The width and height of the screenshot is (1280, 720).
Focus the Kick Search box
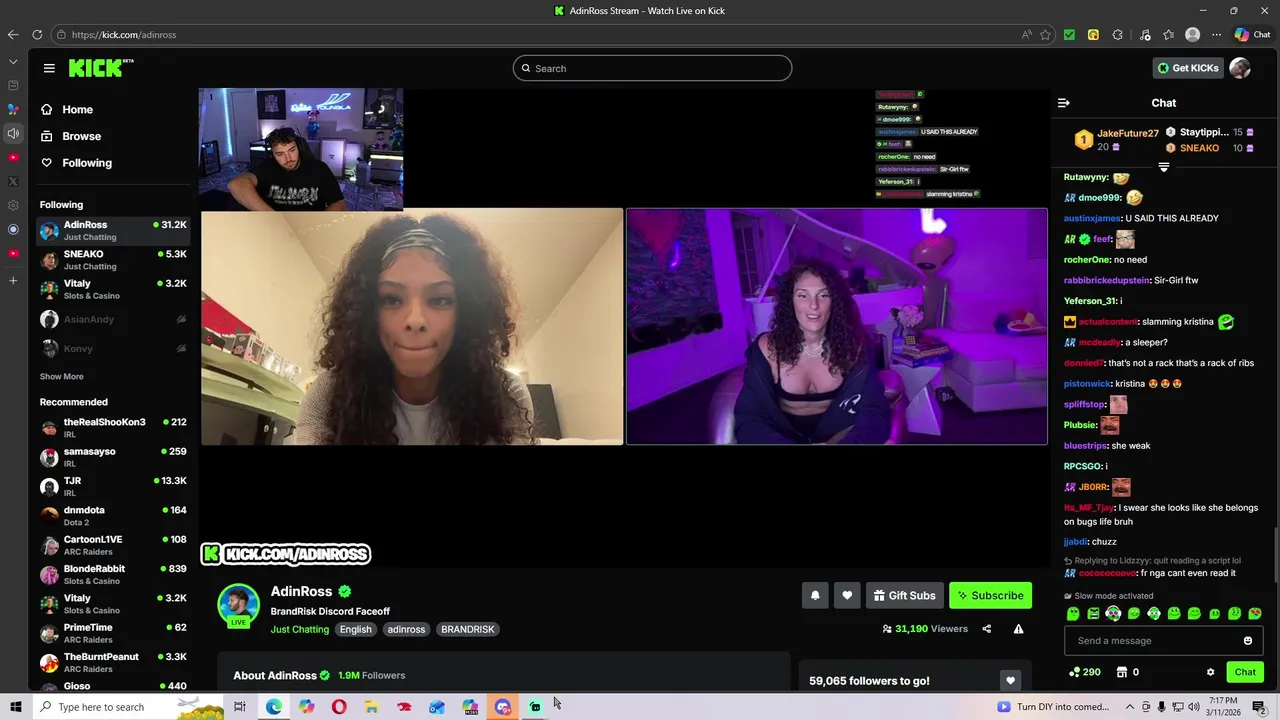pyautogui.click(x=652, y=68)
